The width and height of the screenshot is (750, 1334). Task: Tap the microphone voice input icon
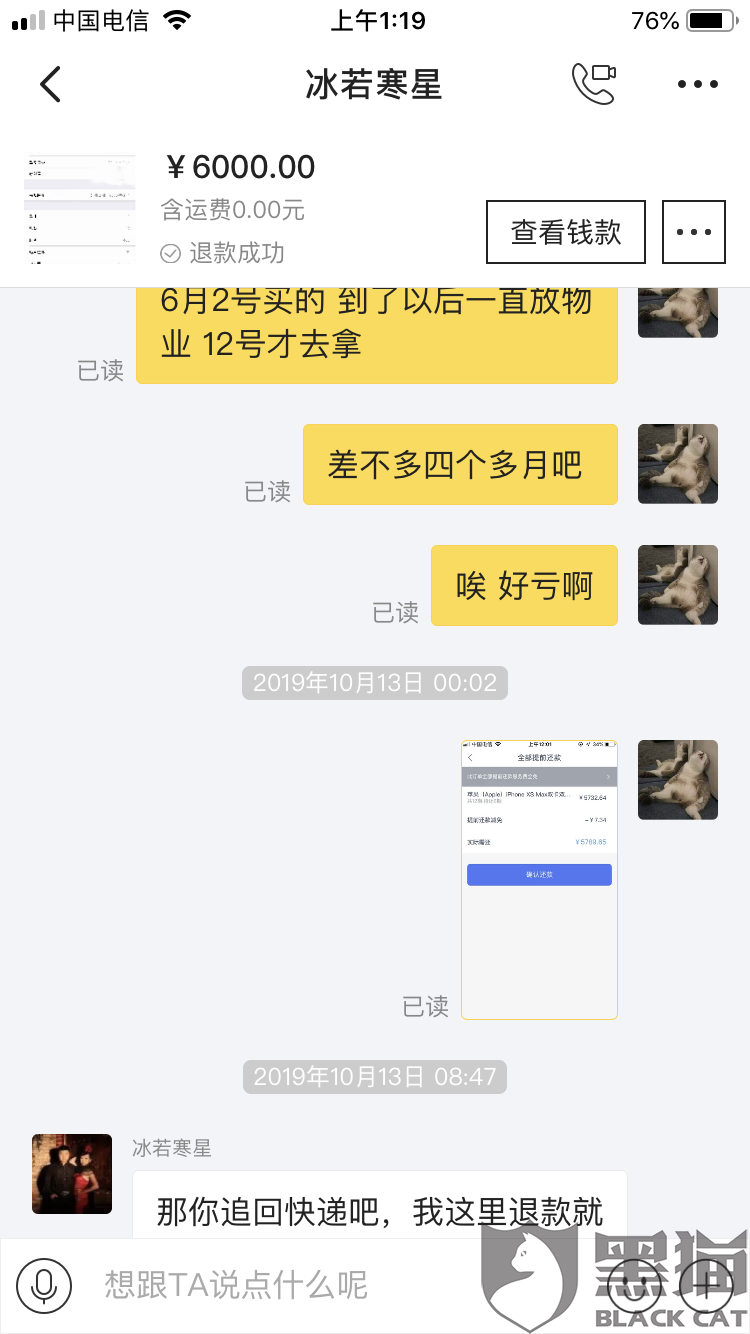44,1285
